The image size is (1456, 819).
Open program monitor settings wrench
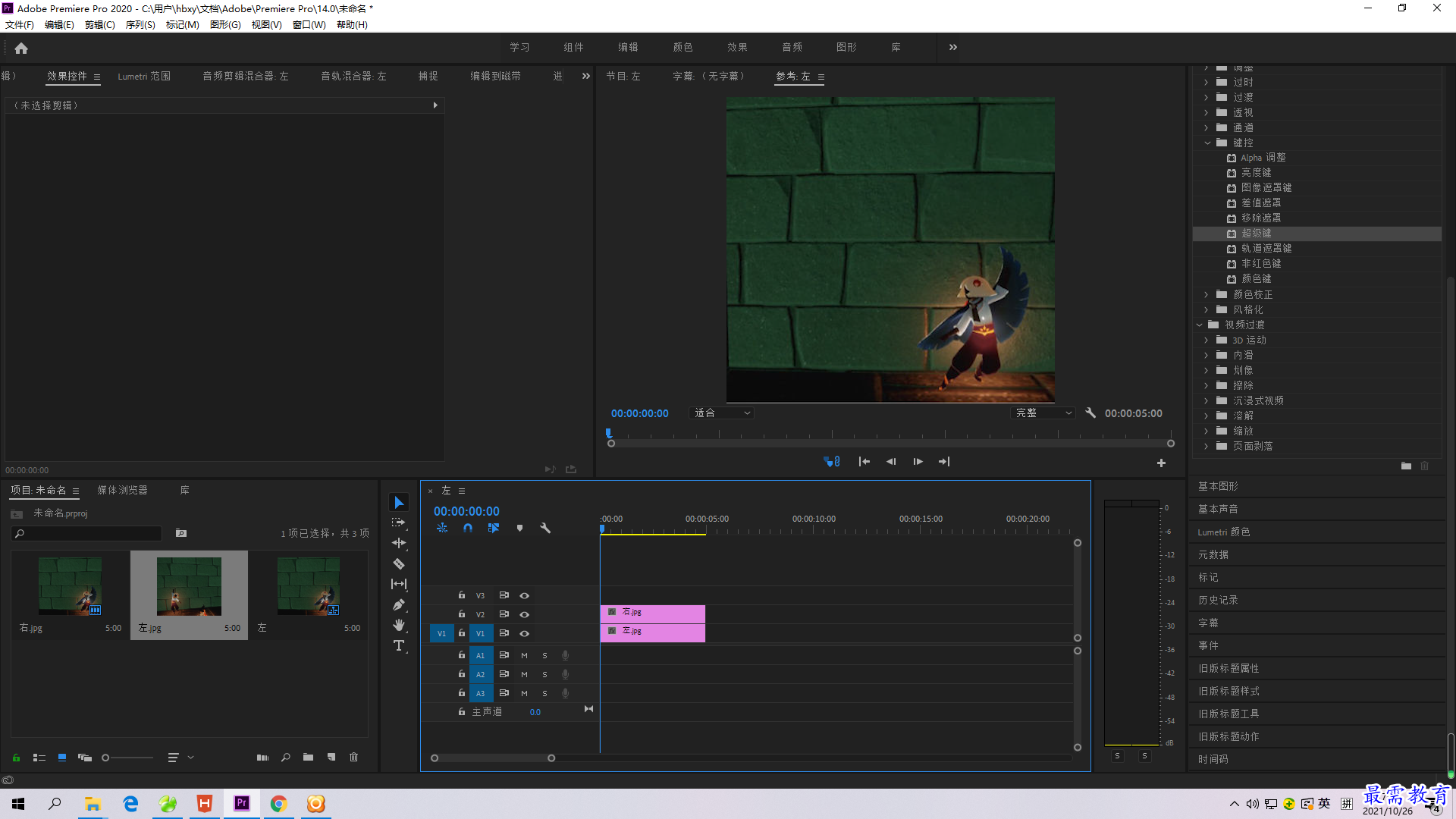point(1090,413)
